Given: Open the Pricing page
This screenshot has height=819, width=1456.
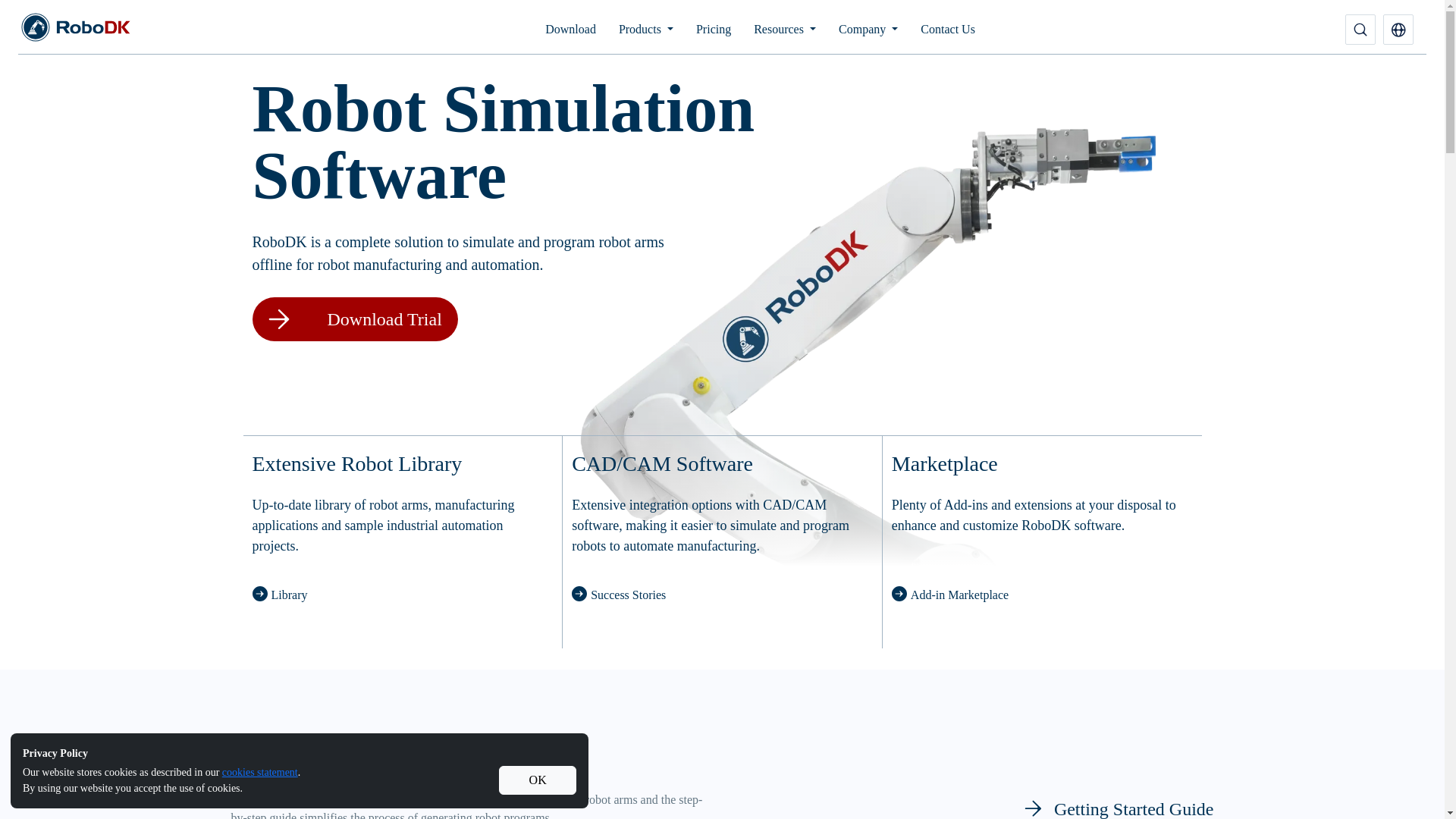Looking at the screenshot, I should click(x=714, y=30).
